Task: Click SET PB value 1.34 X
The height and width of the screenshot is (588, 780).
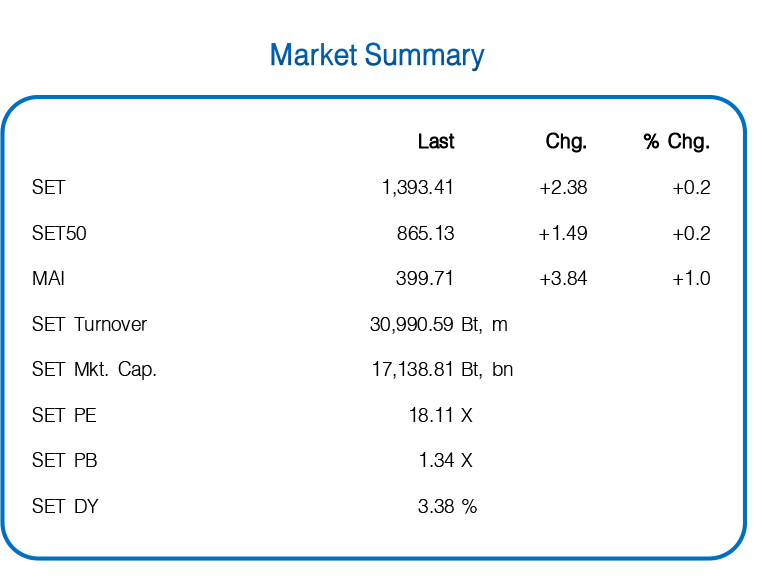Action: tap(446, 461)
